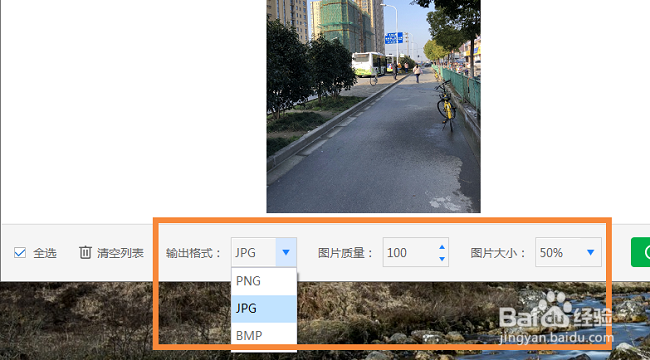
Task: Click the street photo preview thumbnail
Action: [374, 106]
